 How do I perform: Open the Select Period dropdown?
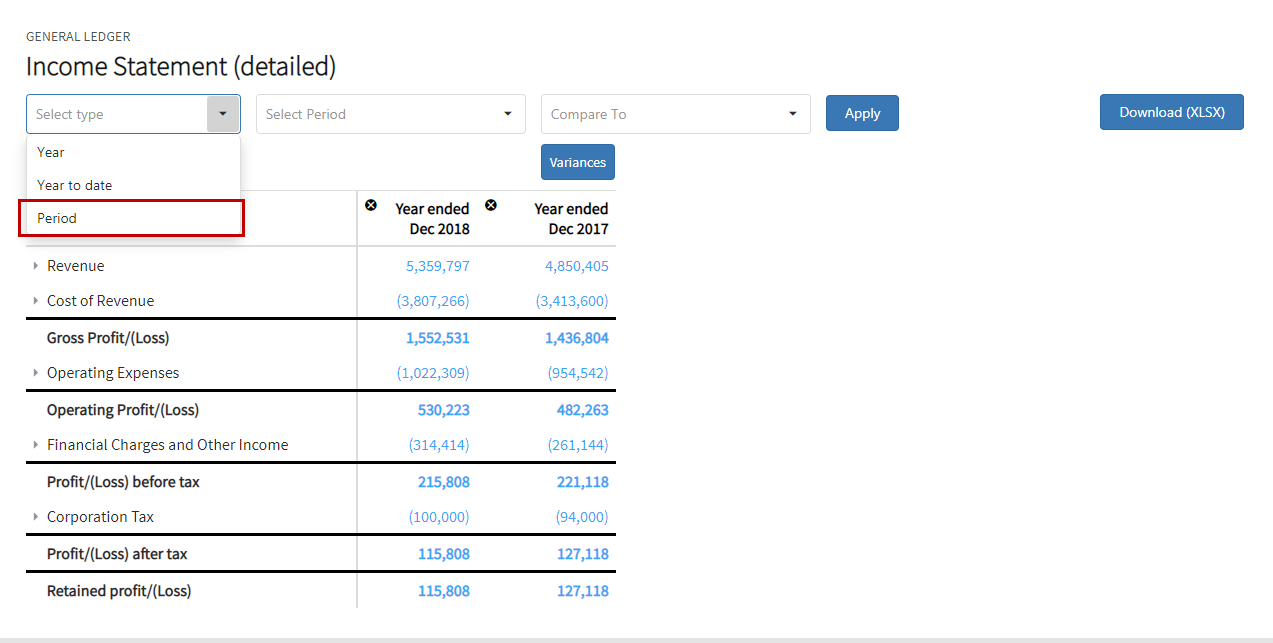(391, 114)
